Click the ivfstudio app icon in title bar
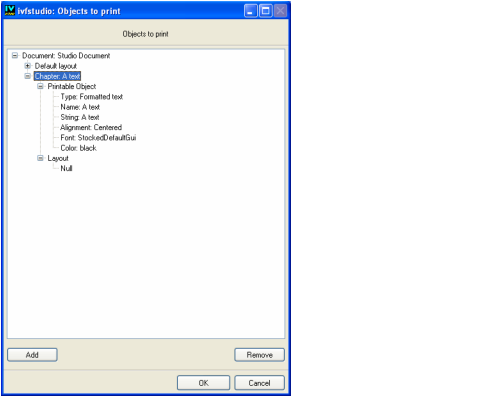The height and width of the screenshot is (396, 492). 10,10
